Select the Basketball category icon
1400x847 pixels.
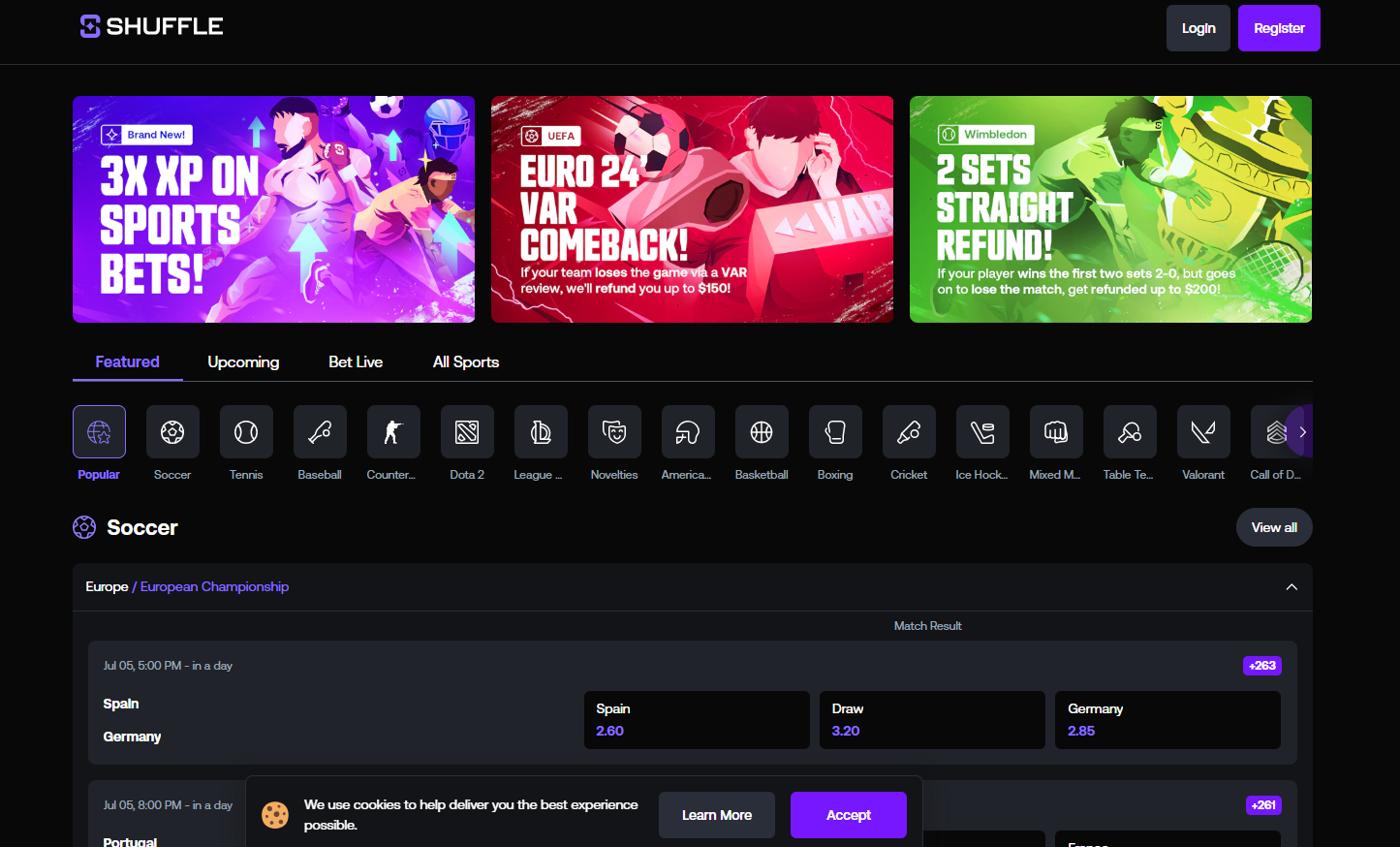[762, 431]
